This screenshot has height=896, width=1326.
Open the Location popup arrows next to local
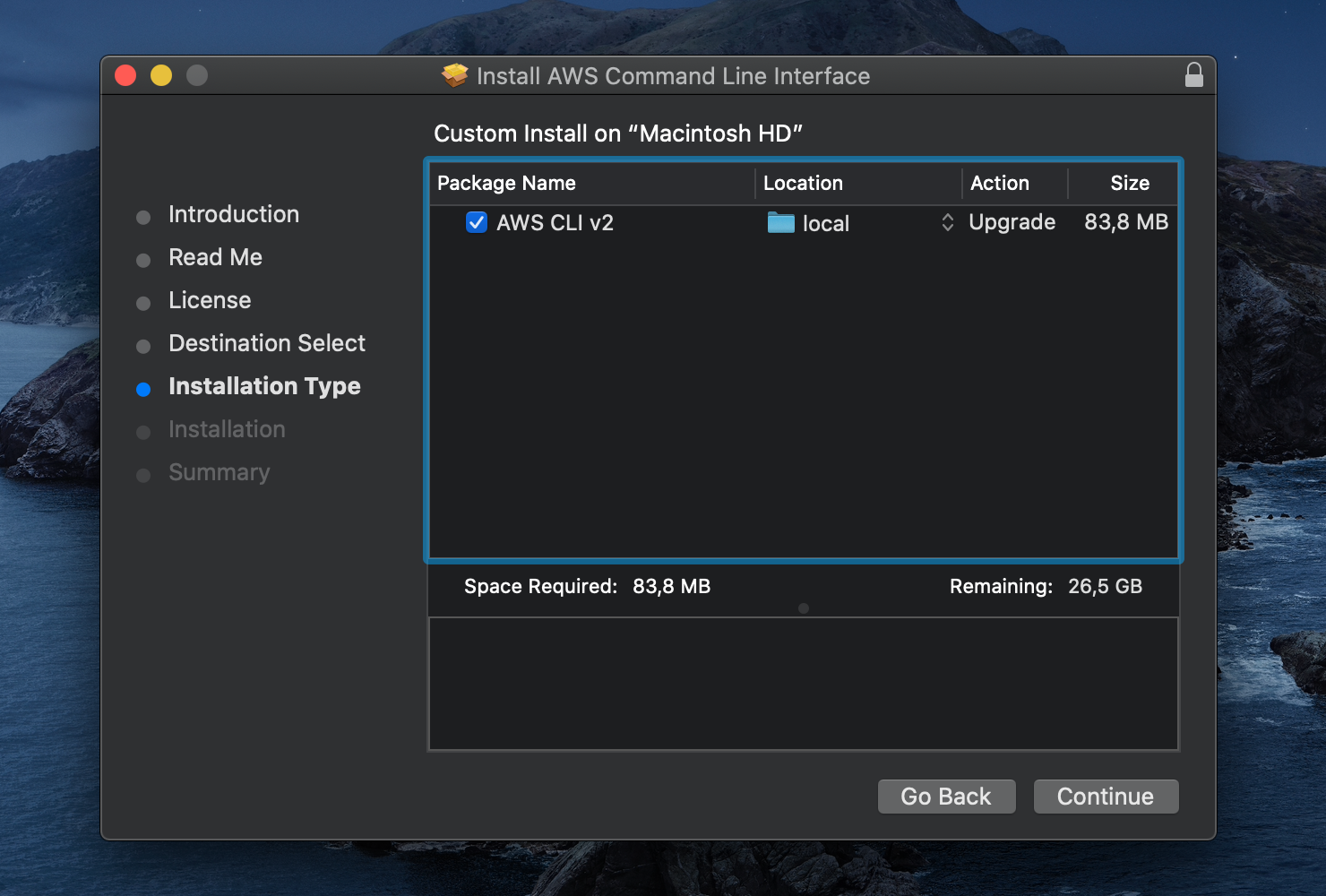click(947, 222)
